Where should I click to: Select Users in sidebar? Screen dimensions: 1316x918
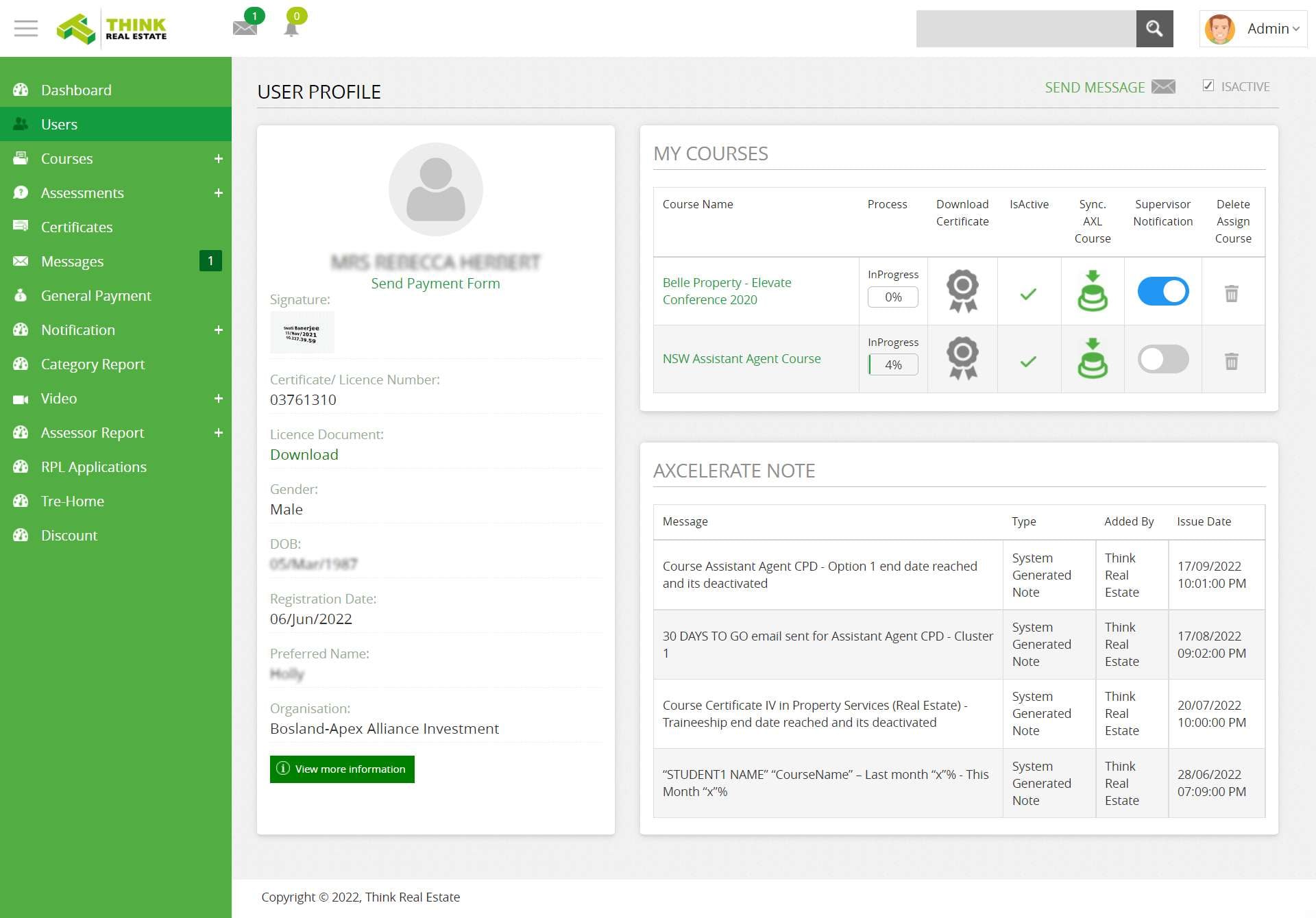pyautogui.click(x=116, y=124)
